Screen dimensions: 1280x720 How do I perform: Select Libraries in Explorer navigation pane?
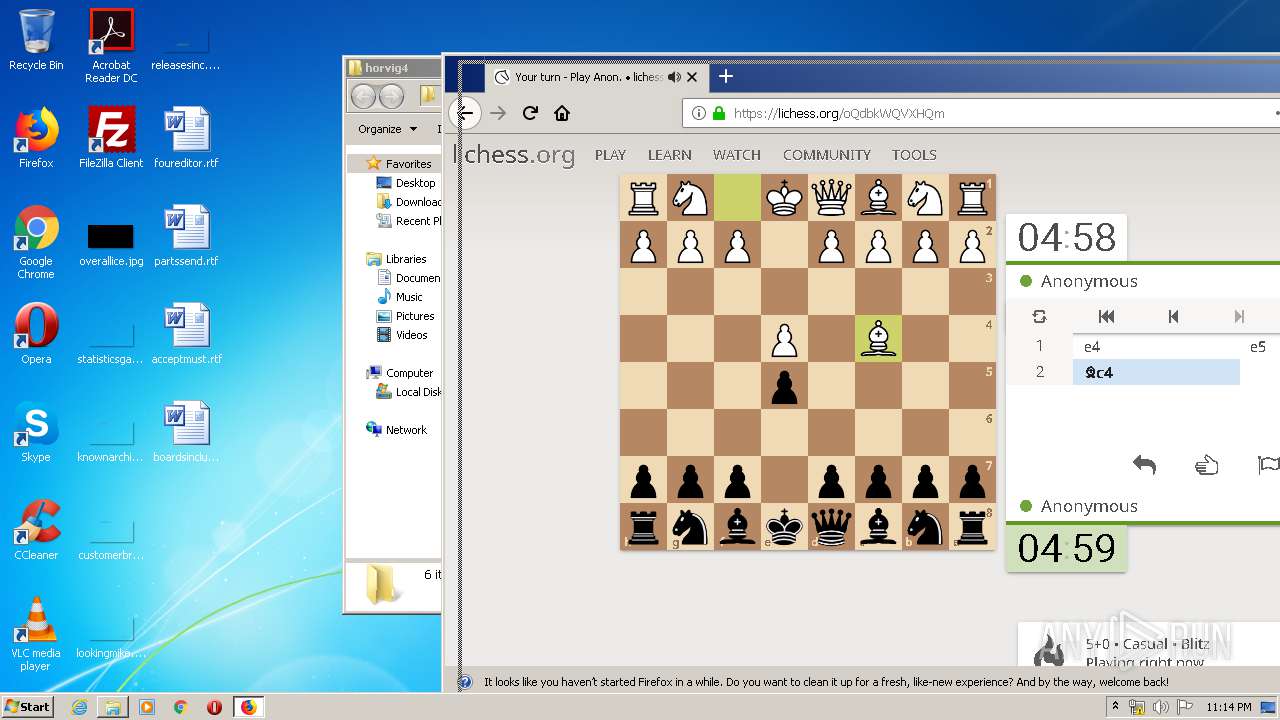point(406,259)
